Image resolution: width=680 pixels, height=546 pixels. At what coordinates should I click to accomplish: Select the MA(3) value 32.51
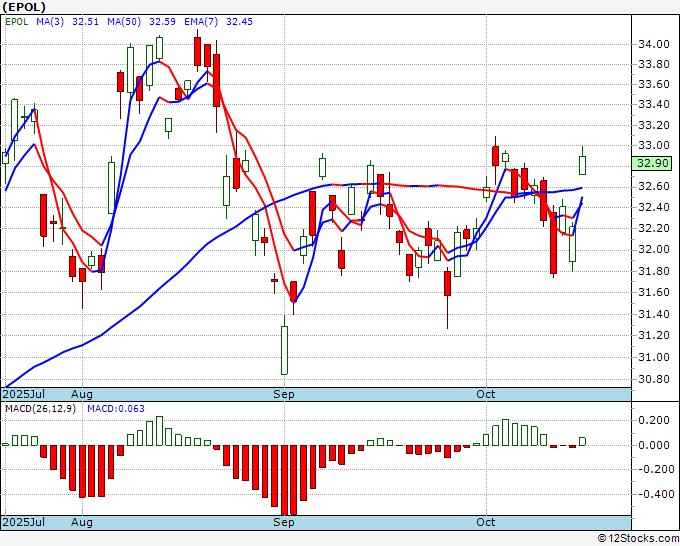point(85,22)
